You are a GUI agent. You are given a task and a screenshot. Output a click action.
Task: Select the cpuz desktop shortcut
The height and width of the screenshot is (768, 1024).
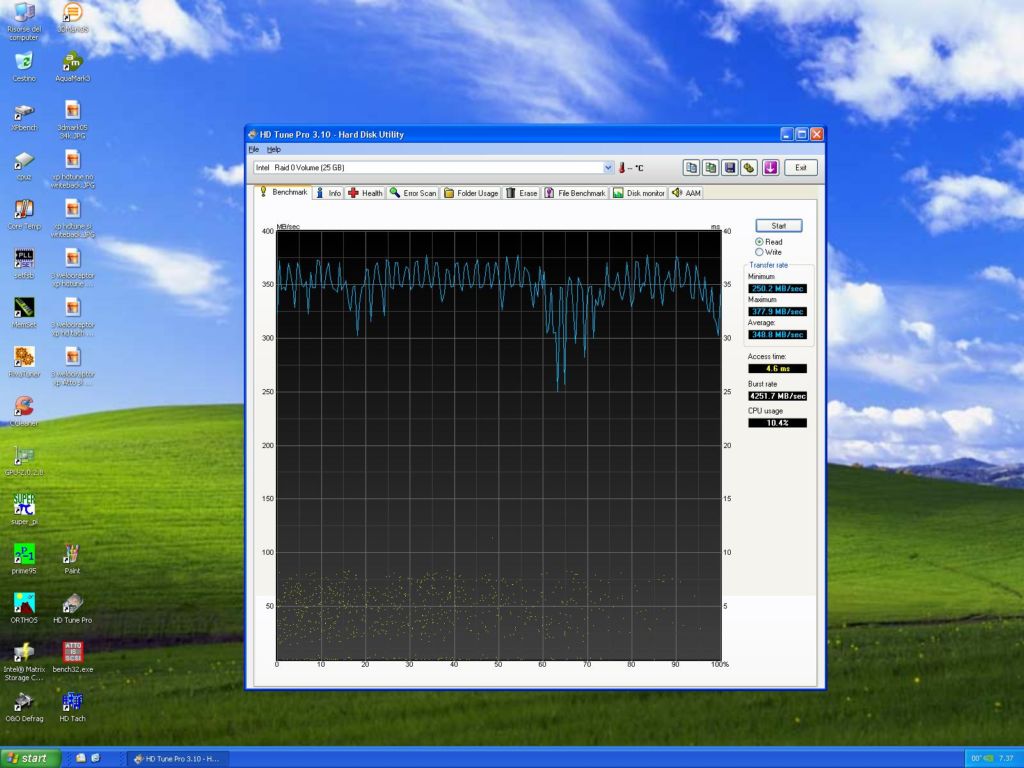[x=24, y=167]
